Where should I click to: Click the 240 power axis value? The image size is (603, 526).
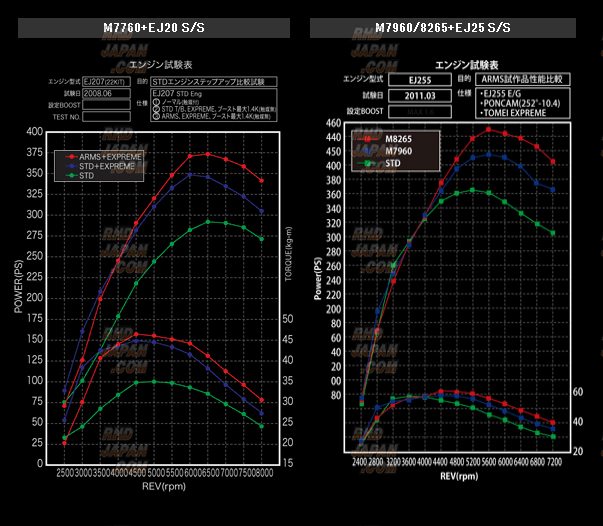[x=333, y=281]
